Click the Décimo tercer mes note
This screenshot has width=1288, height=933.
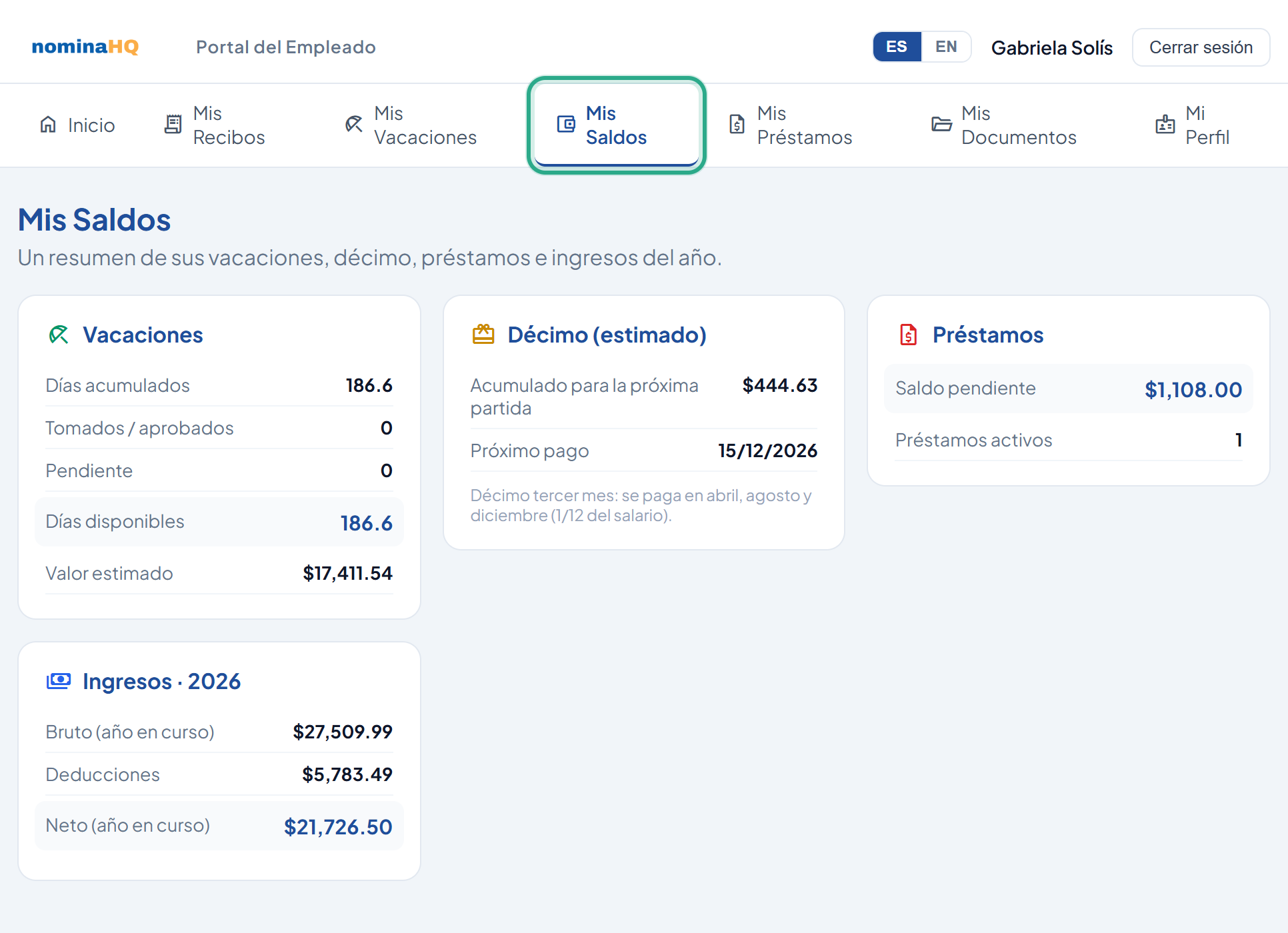tap(641, 505)
